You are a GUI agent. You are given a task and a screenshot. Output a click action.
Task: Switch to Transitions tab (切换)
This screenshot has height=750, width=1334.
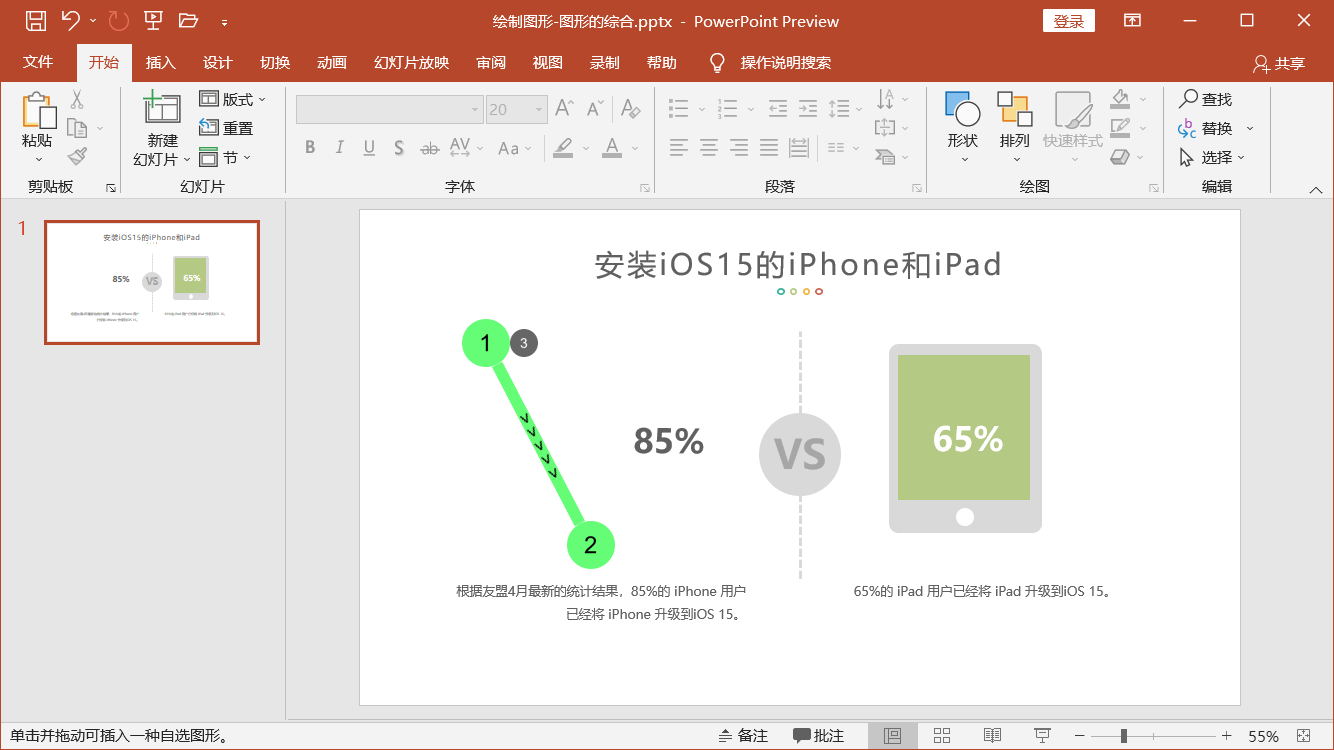pyautogui.click(x=274, y=62)
